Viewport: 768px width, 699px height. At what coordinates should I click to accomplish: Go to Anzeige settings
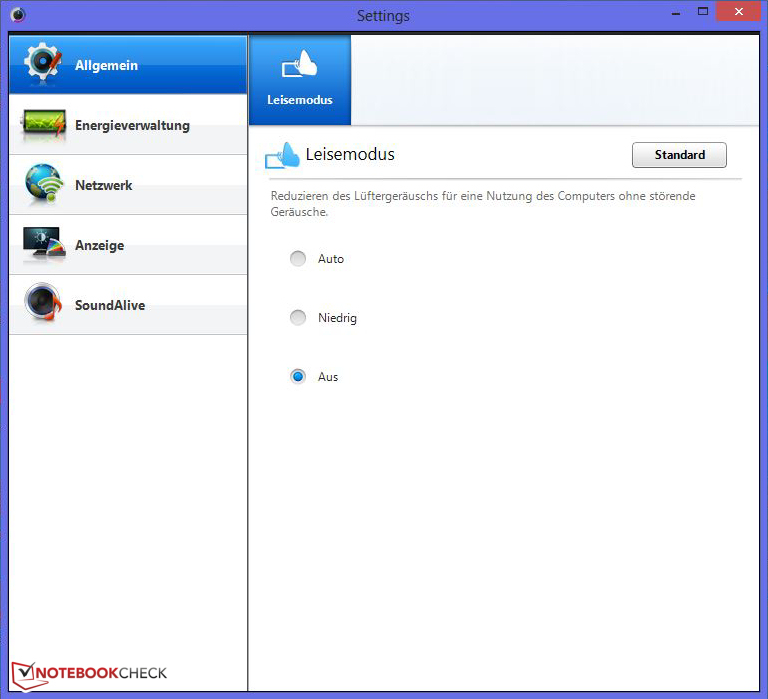(128, 245)
